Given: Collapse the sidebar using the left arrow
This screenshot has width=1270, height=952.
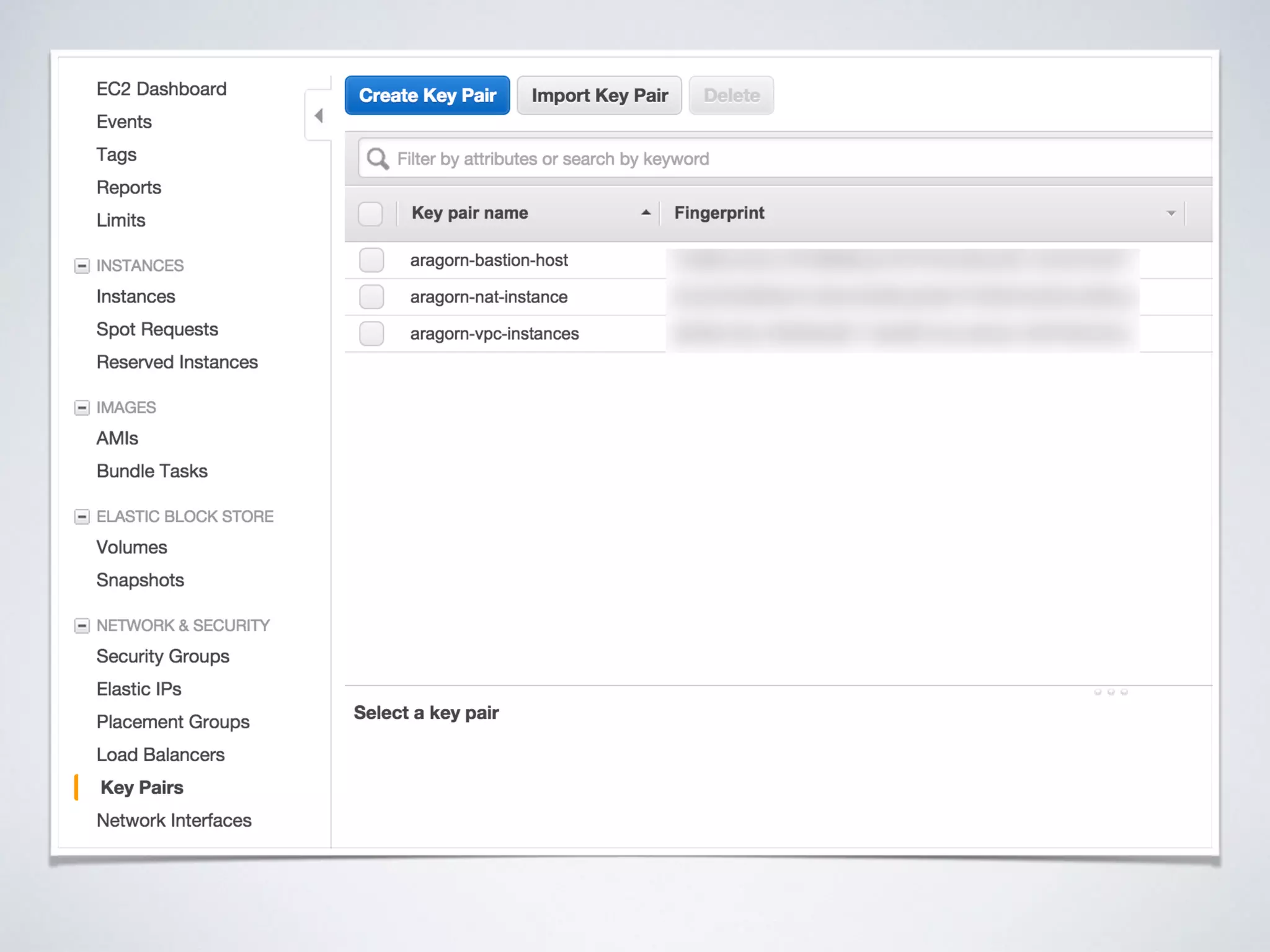Looking at the screenshot, I should click(319, 116).
